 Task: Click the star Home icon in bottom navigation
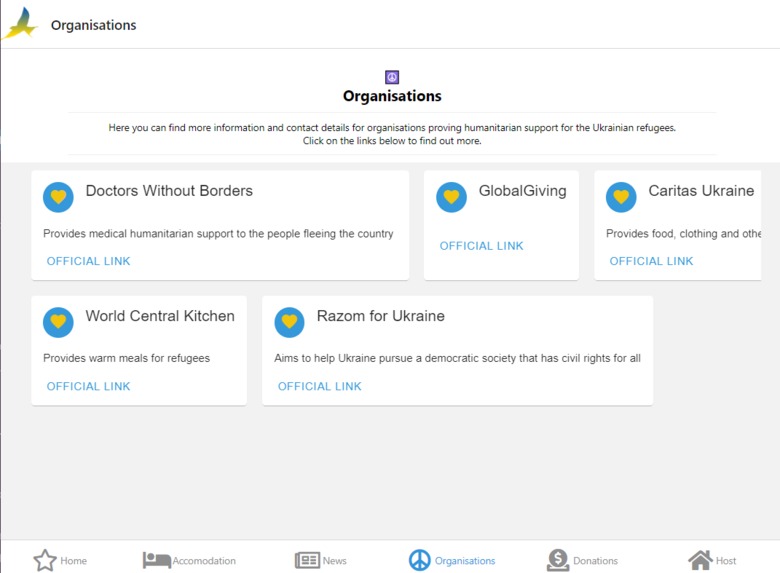coord(45,561)
